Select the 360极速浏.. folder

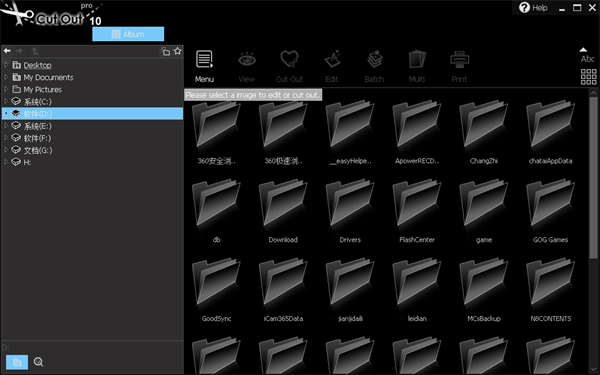283,132
